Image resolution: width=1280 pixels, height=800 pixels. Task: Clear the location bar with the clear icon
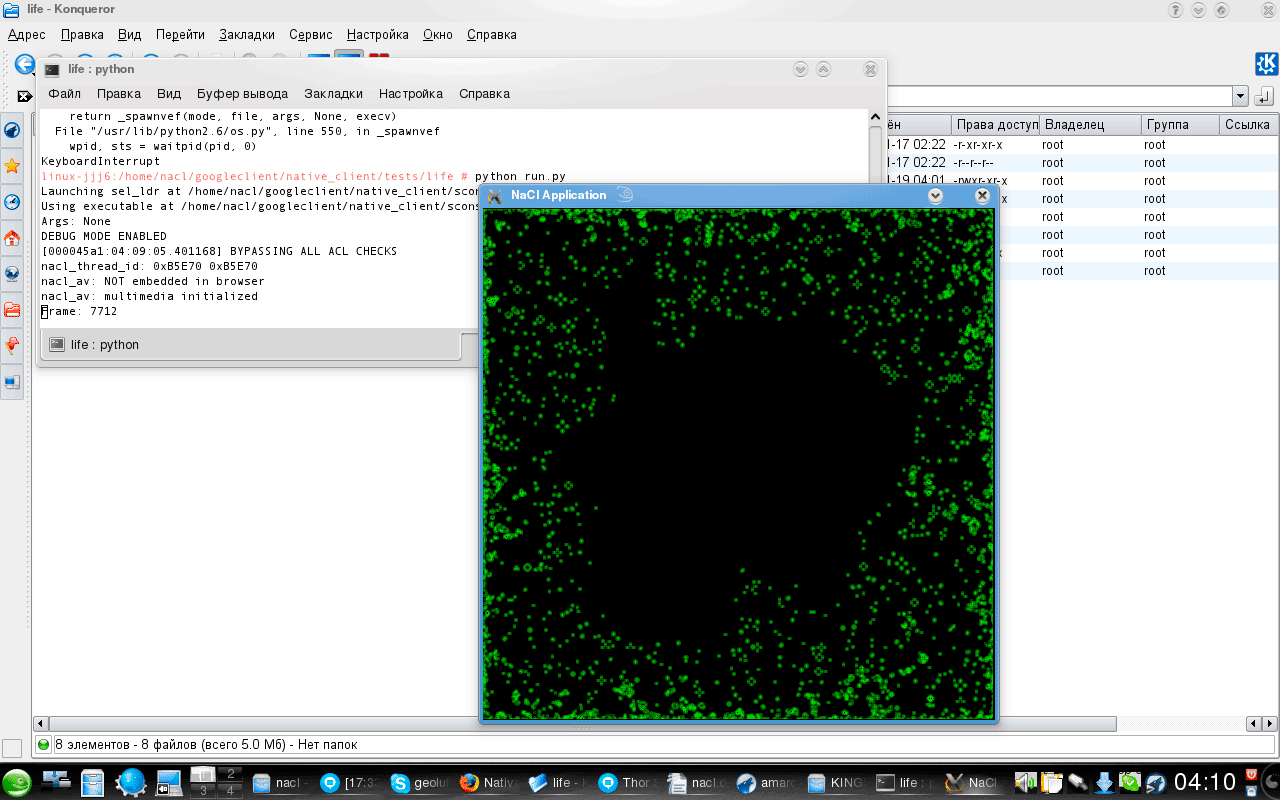point(24,96)
